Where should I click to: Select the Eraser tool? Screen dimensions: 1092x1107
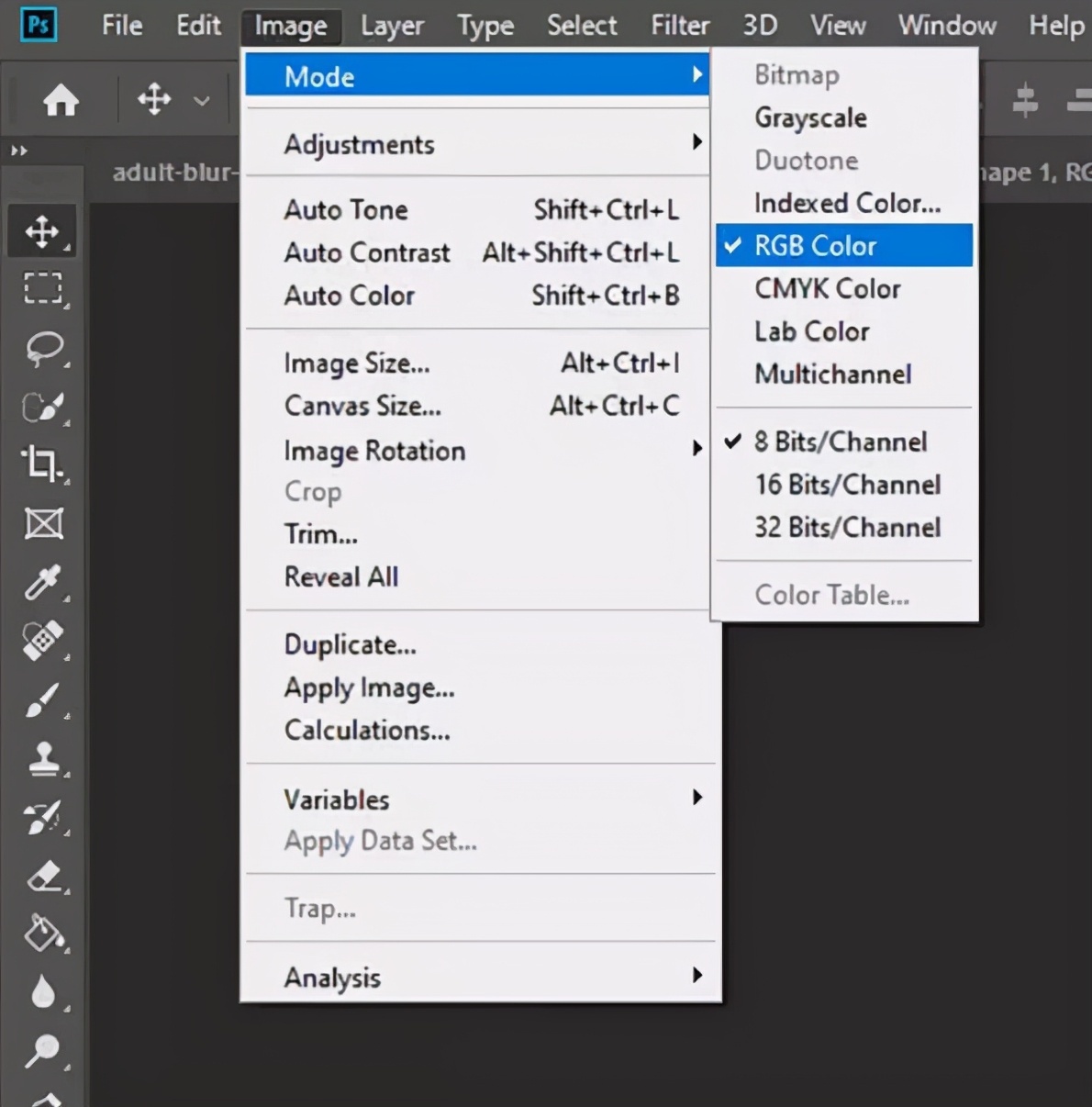[42, 877]
